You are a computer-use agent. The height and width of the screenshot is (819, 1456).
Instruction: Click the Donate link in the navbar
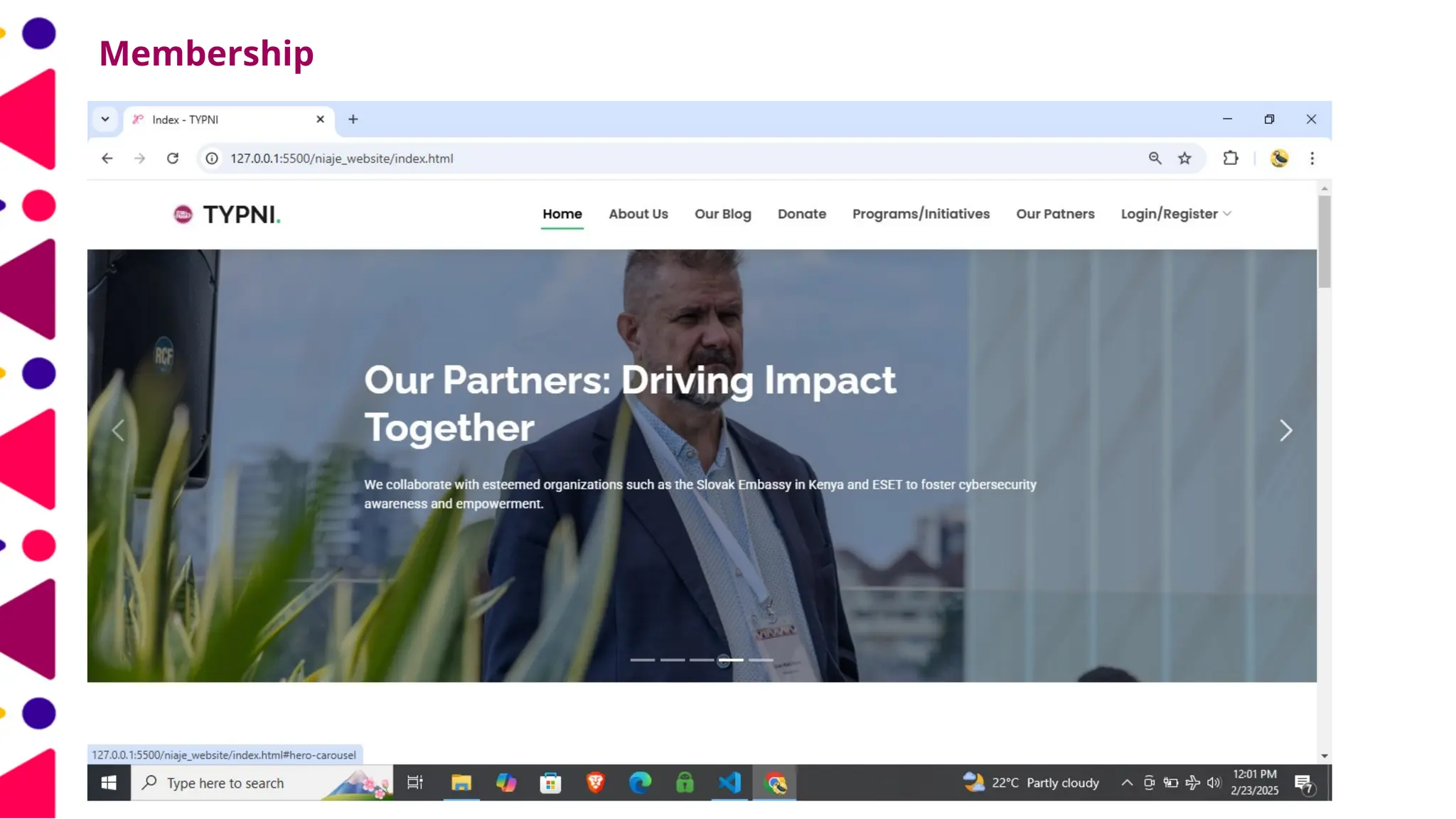pos(801,214)
